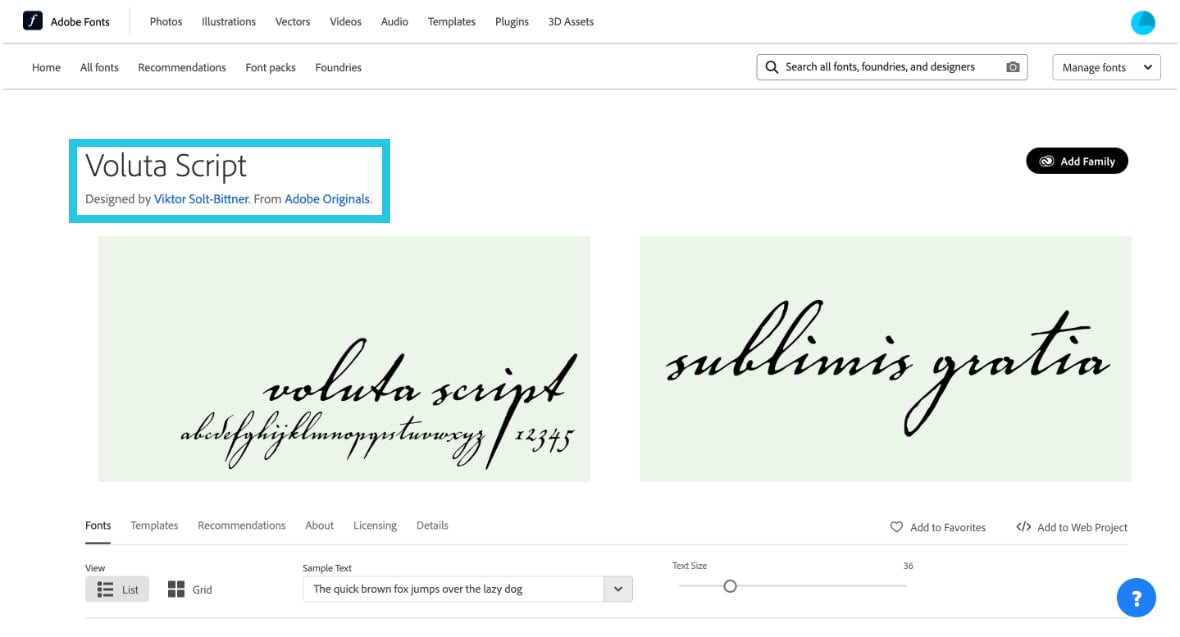Switch to the Details tab
The height and width of the screenshot is (637, 1180).
click(432, 526)
